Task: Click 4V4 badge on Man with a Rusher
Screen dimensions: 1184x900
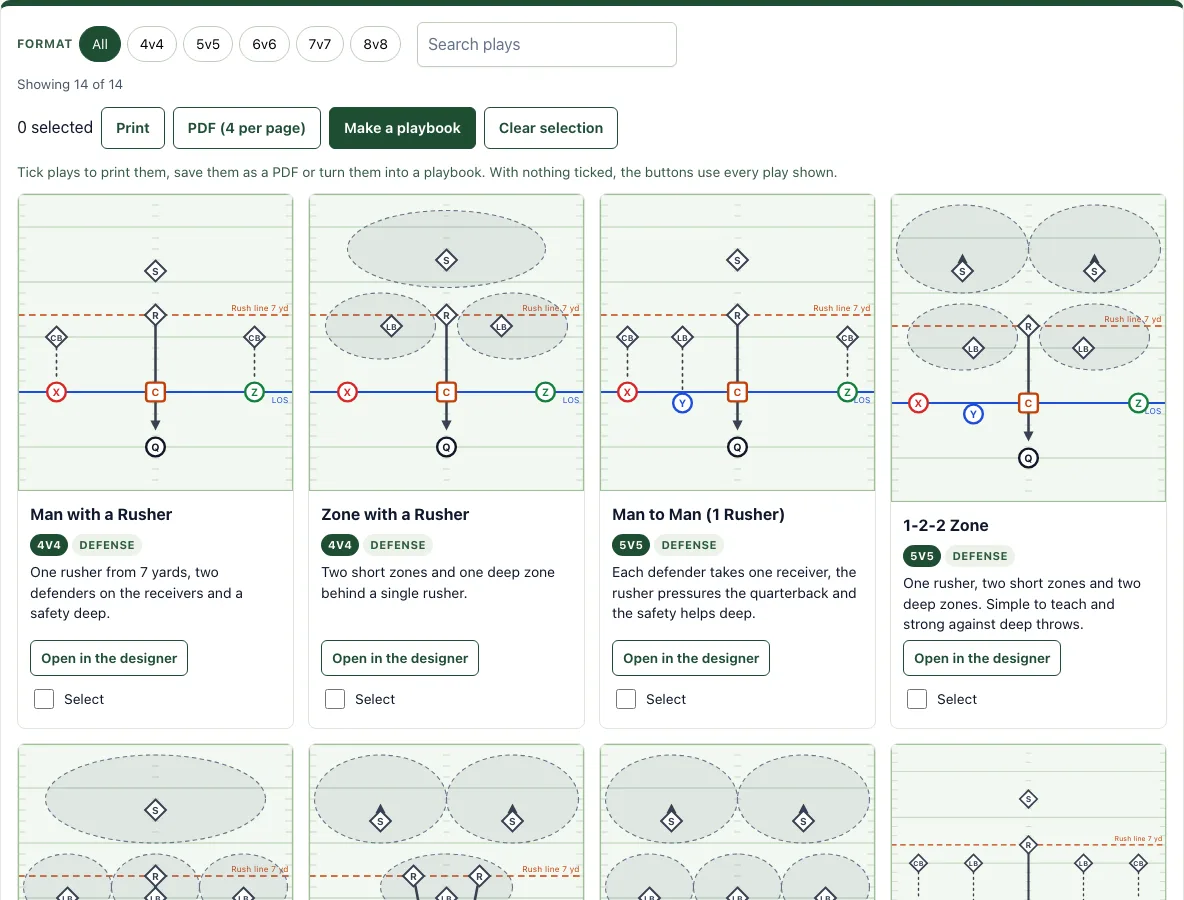Action: [x=49, y=545]
